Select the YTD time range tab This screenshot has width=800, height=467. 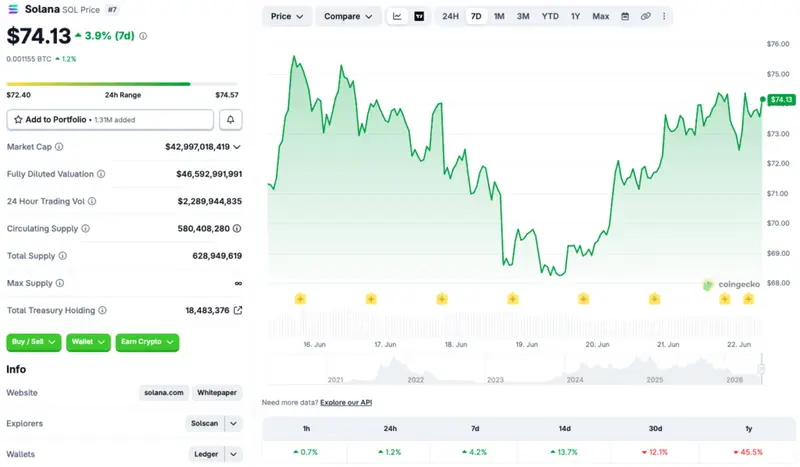550,16
